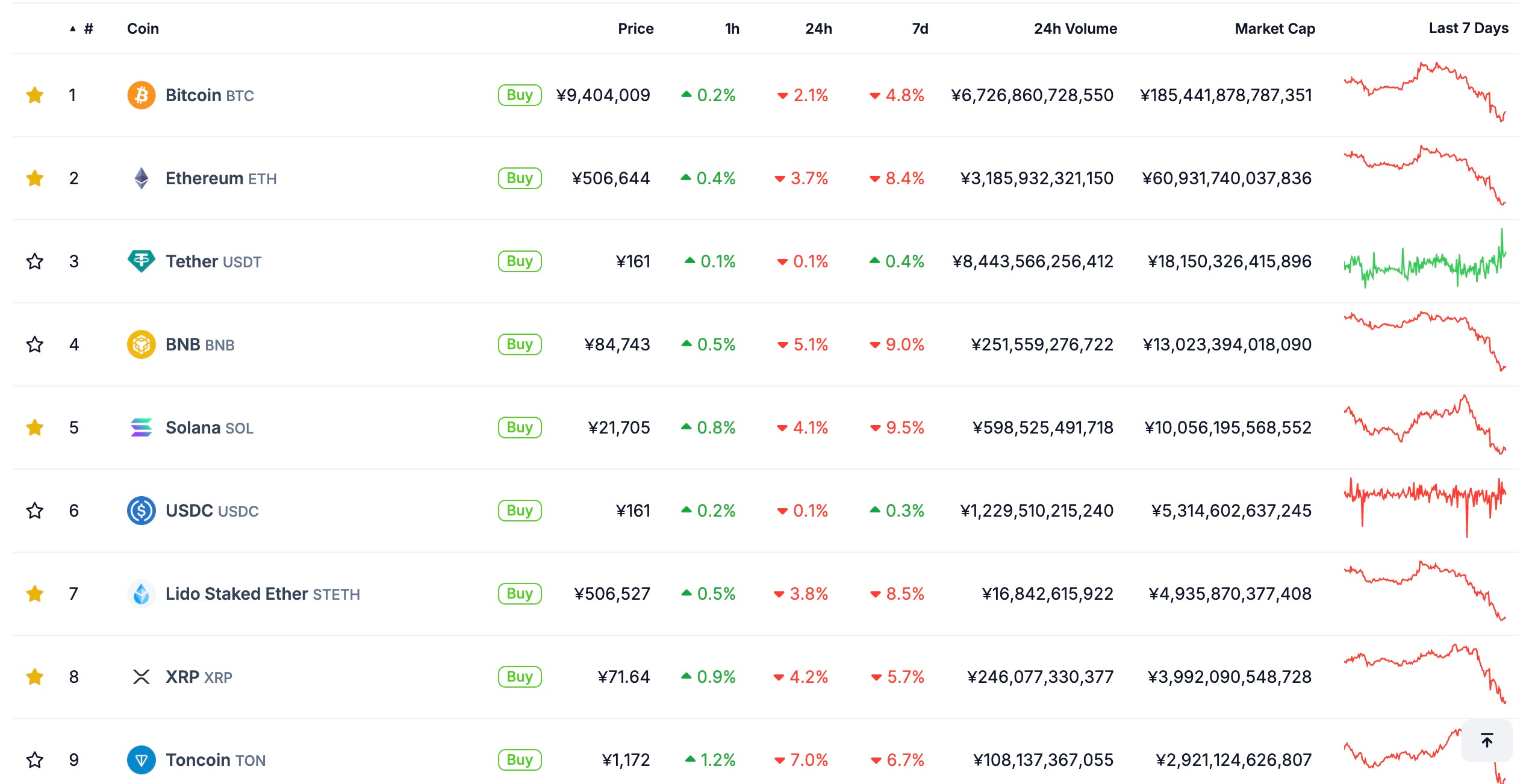Open the XRP coin page link
This screenshot has width=1532, height=784.
[199, 677]
